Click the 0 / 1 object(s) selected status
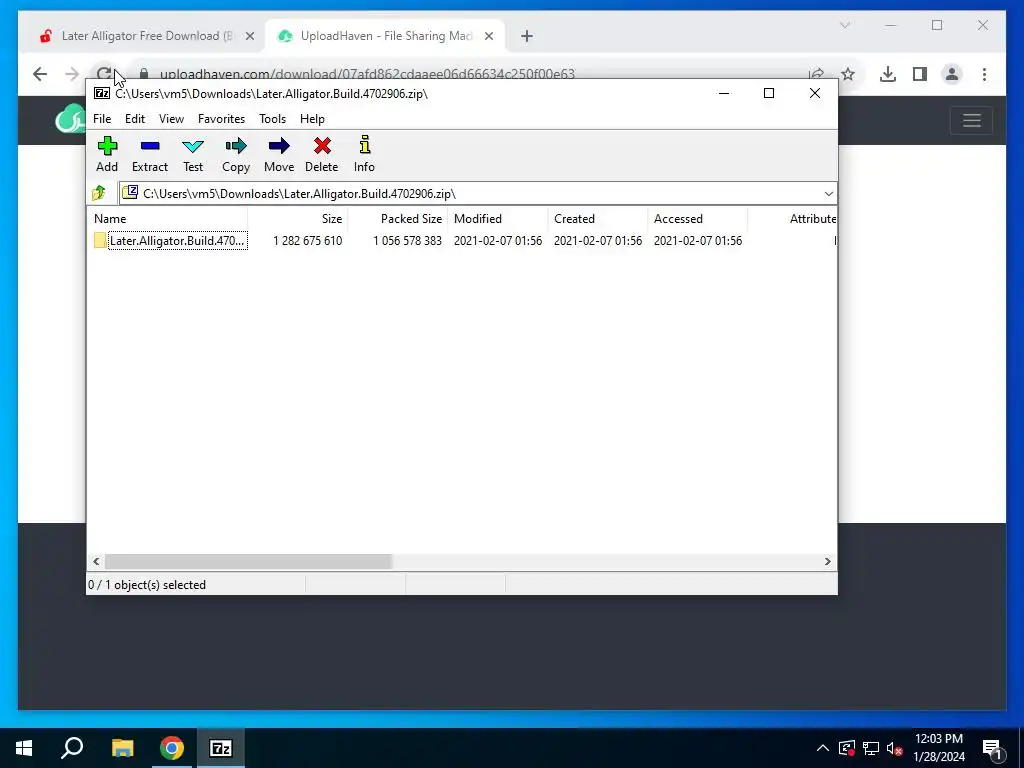This screenshot has width=1024, height=768. (x=147, y=585)
